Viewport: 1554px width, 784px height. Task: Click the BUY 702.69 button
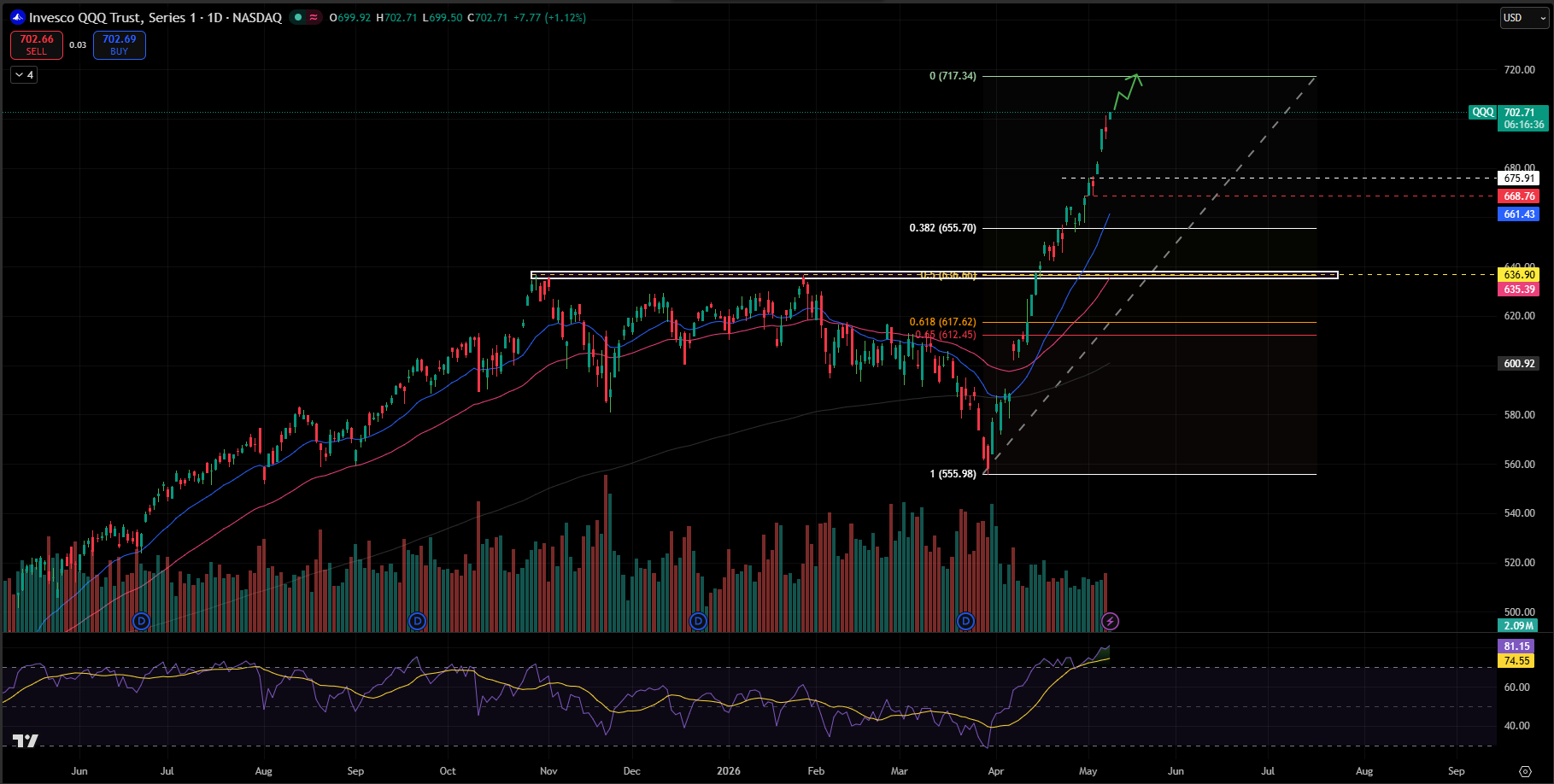click(120, 44)
